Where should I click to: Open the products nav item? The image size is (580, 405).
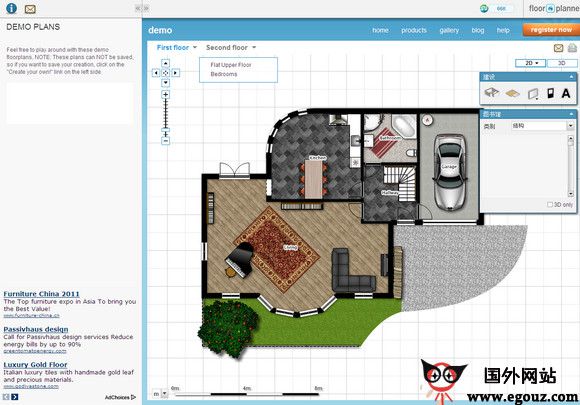pos(414,30)
